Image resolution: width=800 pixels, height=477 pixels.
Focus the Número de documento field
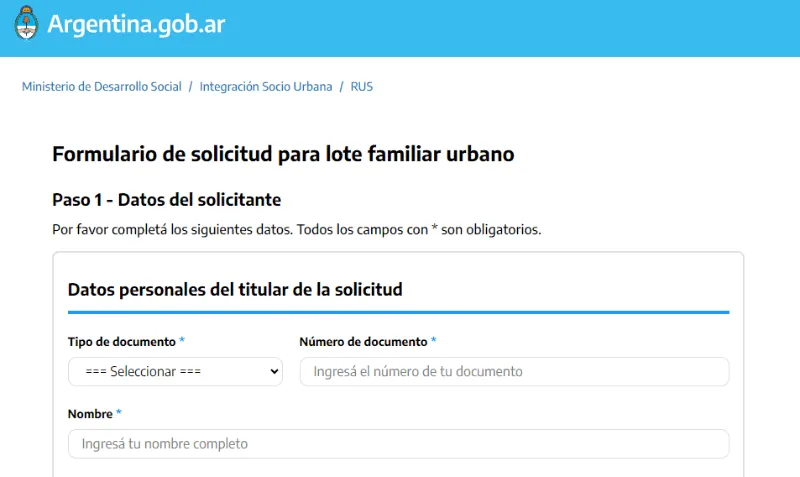pyautogui.click(x=514, y=371)
